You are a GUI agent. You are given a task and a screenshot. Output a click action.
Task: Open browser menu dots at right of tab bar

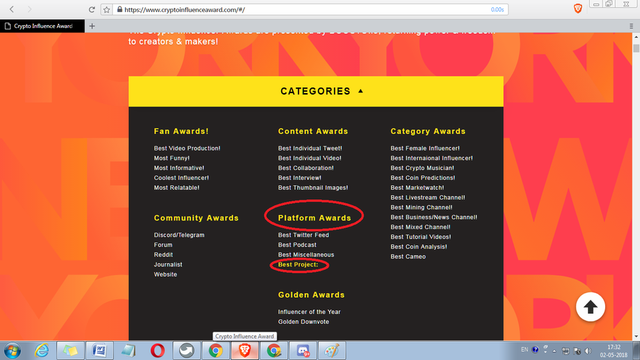click(631, 26)
